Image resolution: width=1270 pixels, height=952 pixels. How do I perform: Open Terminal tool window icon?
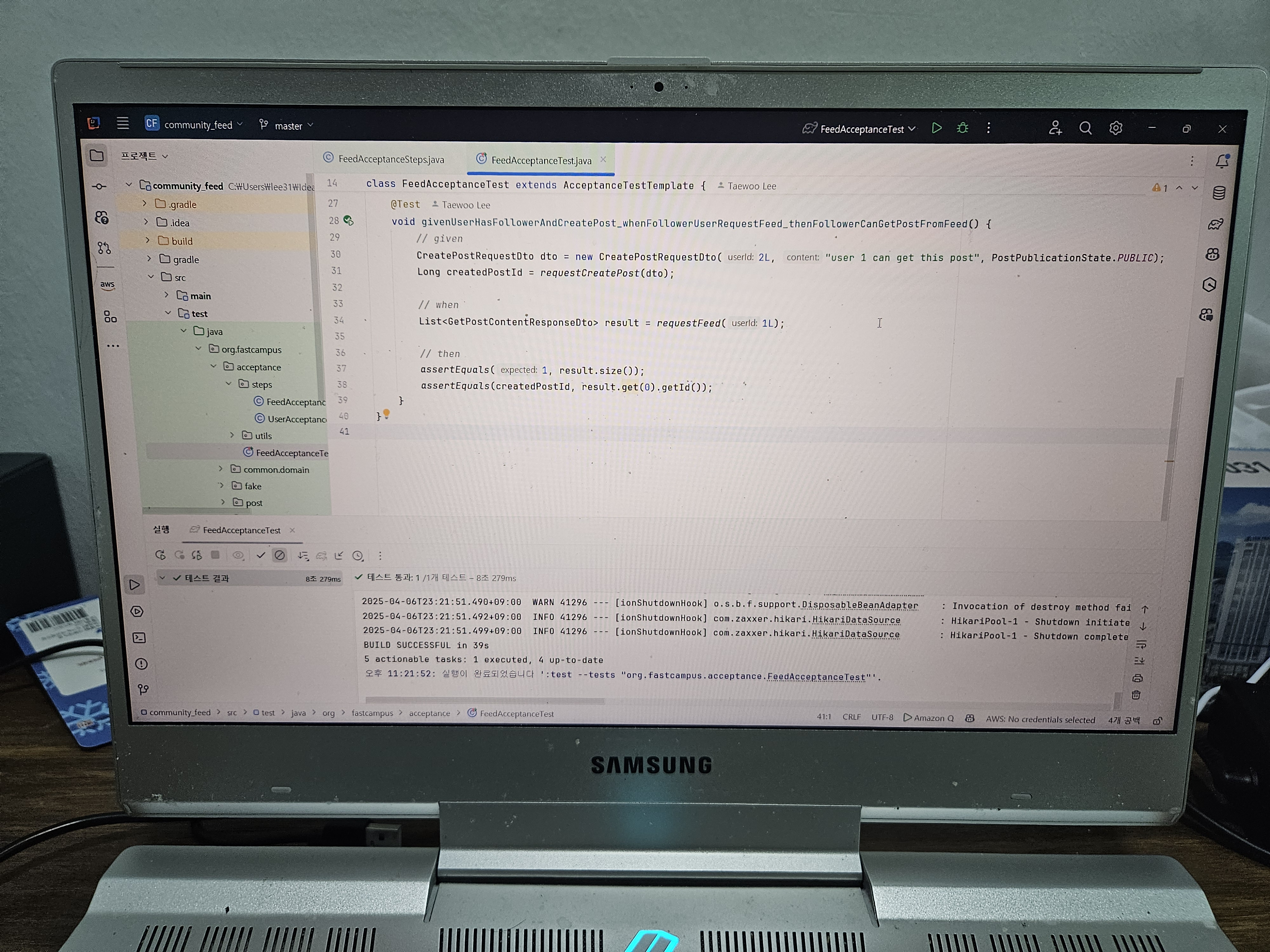139,638
